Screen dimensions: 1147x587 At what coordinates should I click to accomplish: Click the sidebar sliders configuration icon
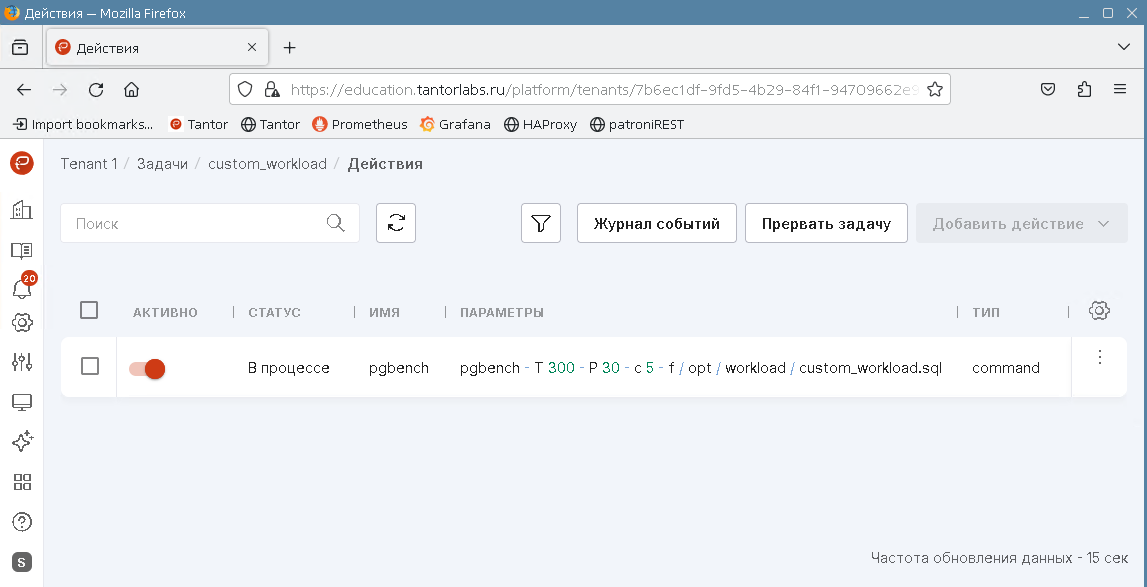(22, 362)
